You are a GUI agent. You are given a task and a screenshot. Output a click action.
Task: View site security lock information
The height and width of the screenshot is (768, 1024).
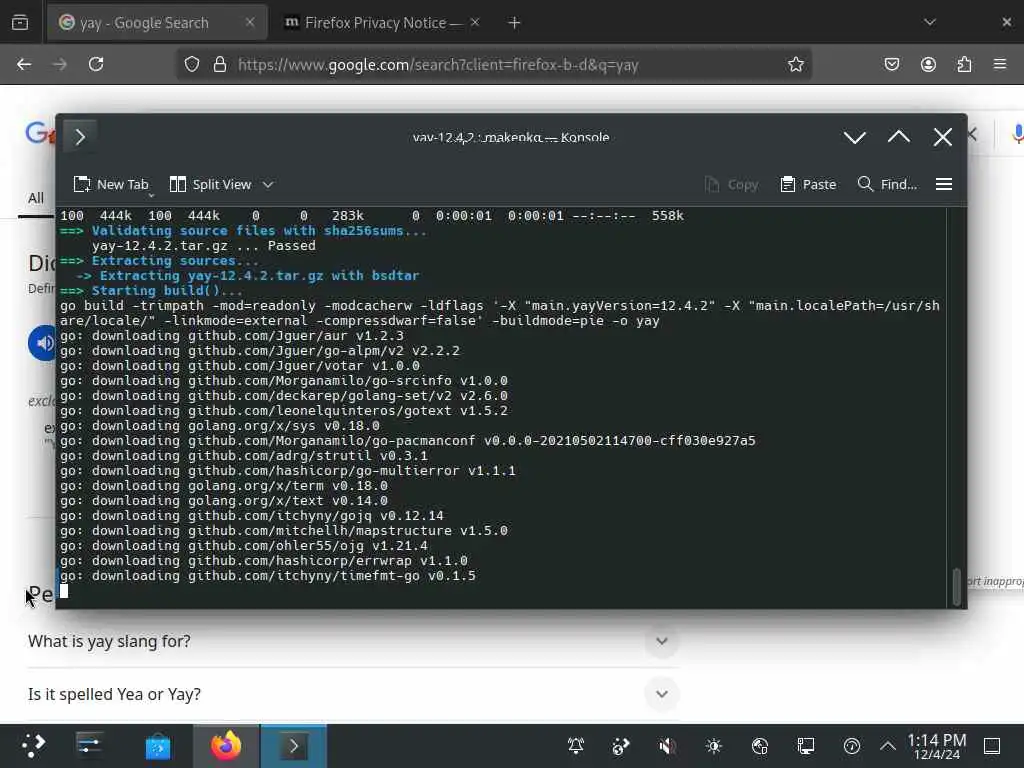[x=220, y=65]
